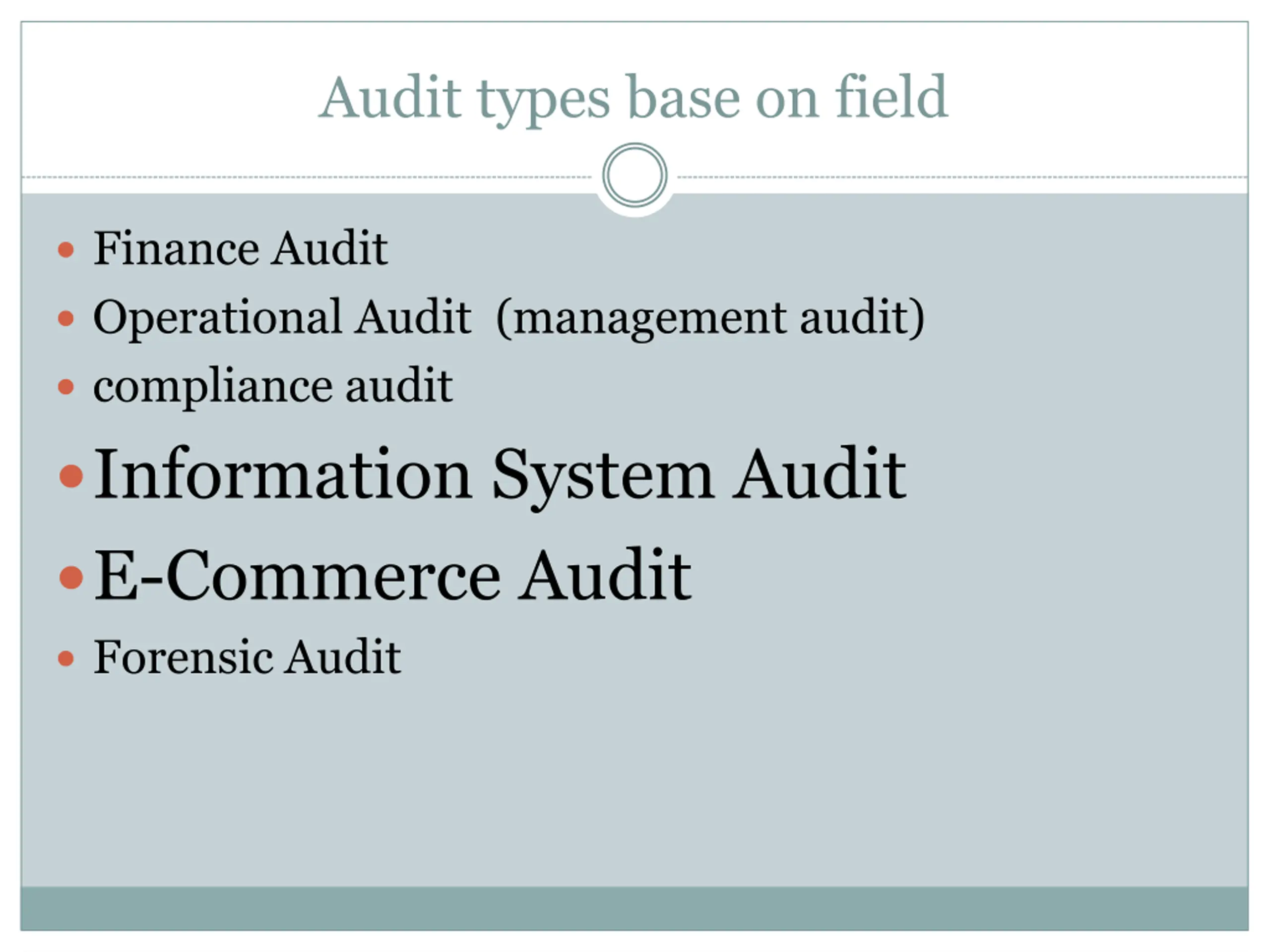Click the orange bullet before compliance audit

[x=66, y=387]
